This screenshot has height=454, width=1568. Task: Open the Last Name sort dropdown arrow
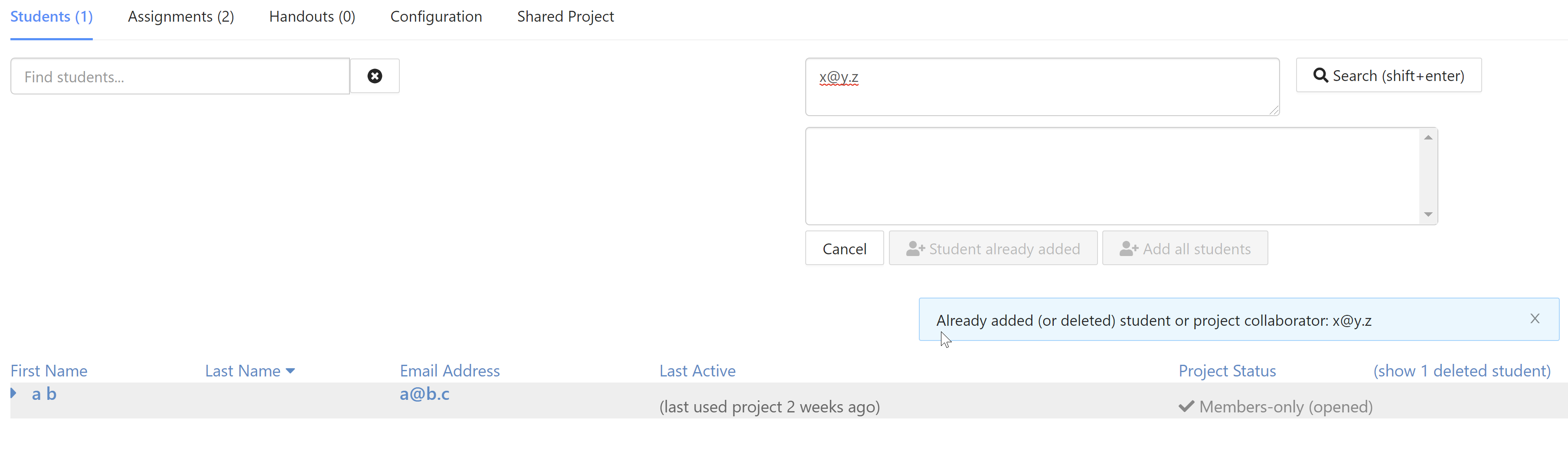tap(291, 371)
